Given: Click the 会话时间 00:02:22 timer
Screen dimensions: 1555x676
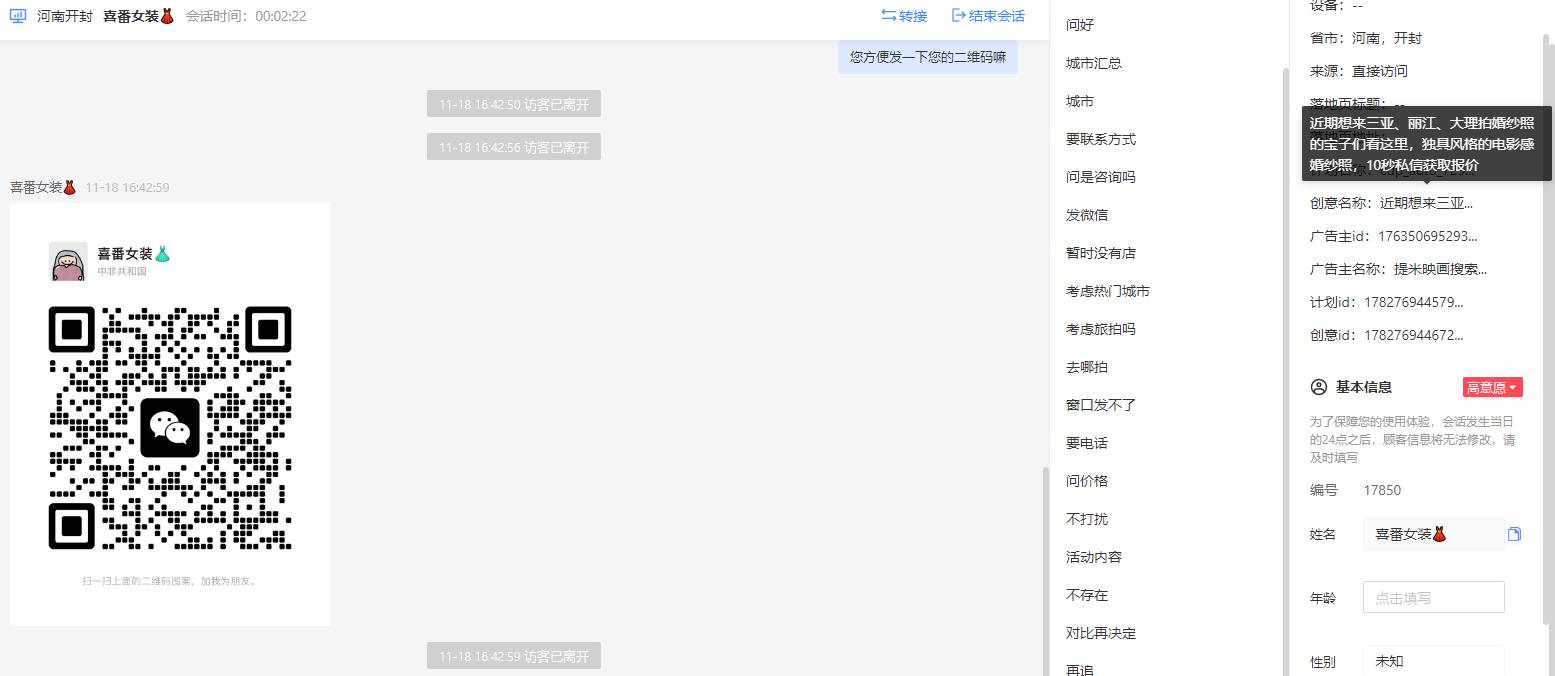Looking at the screenshot, I should point(246,16).
